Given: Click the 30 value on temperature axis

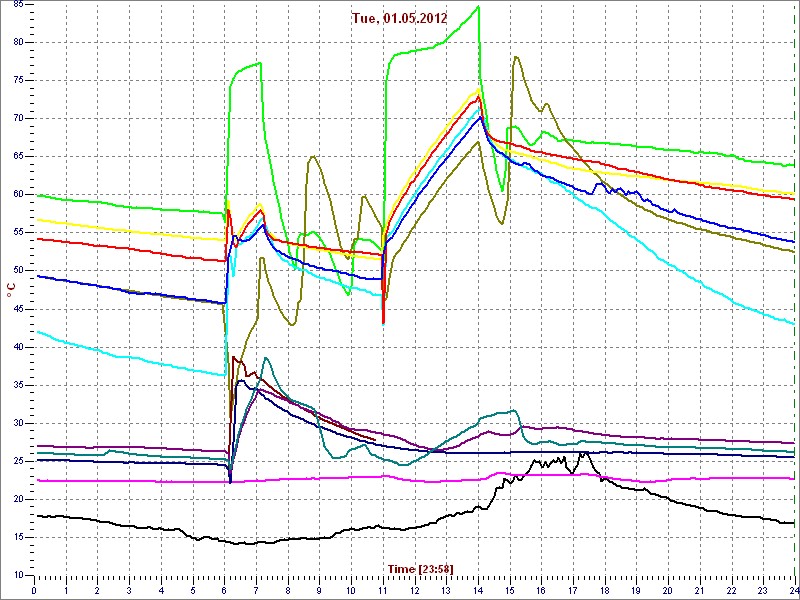Looking at the screenshot, I should (x=19, y=423).
